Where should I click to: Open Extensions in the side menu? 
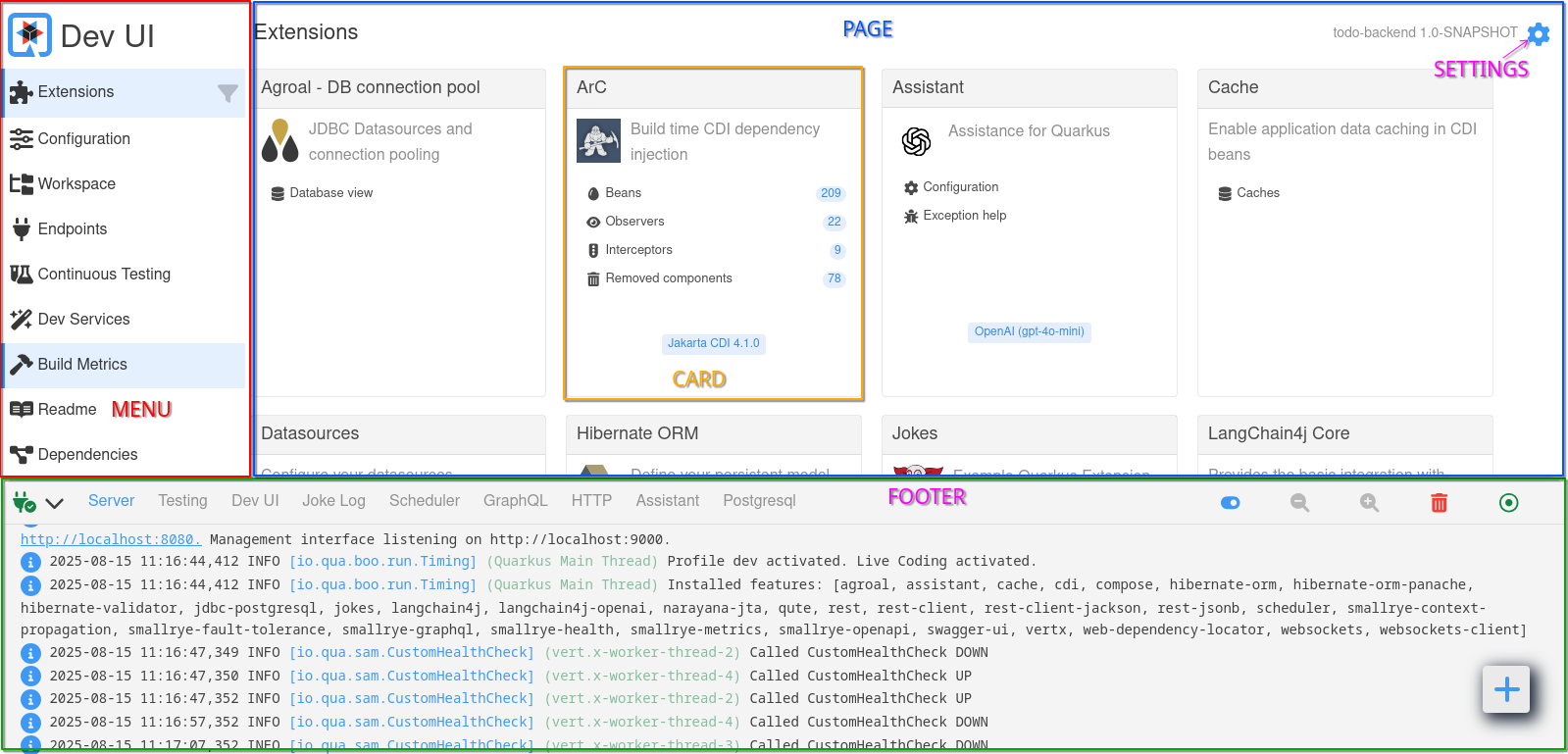125,92
